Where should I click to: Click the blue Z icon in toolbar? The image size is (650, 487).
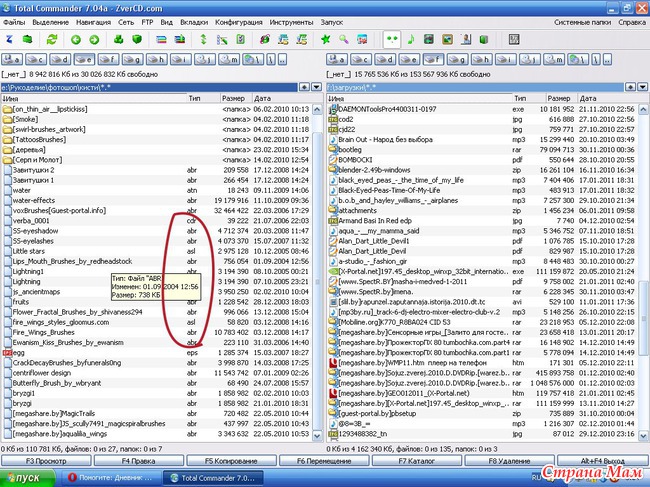(10, 39)
